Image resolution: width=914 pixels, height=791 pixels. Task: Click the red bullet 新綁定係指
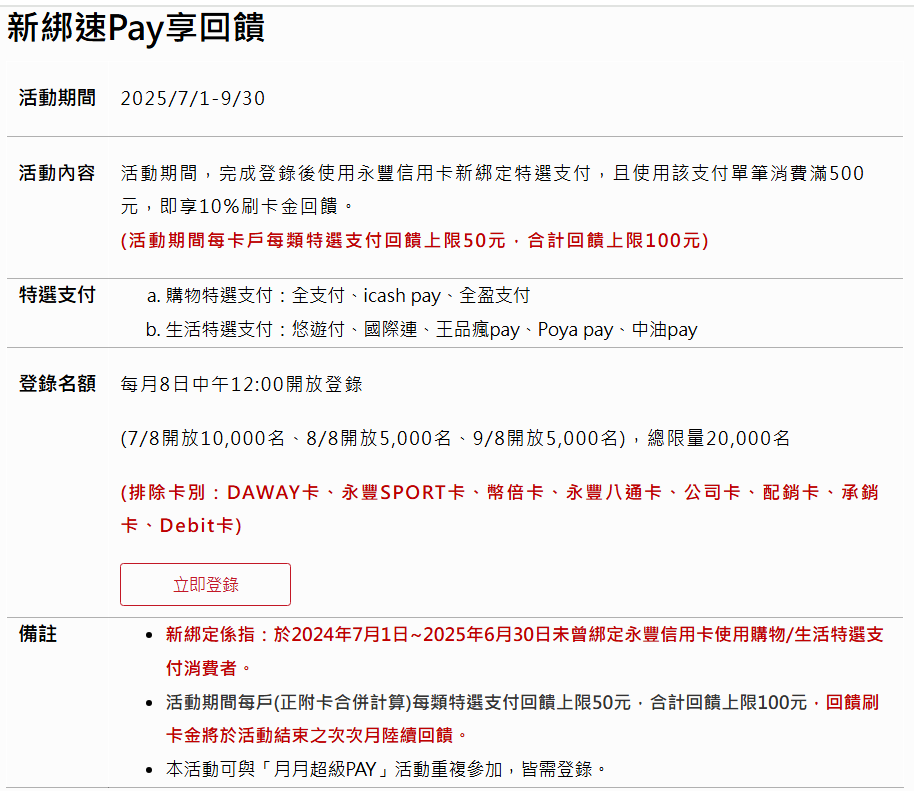[x=524, y=651]
